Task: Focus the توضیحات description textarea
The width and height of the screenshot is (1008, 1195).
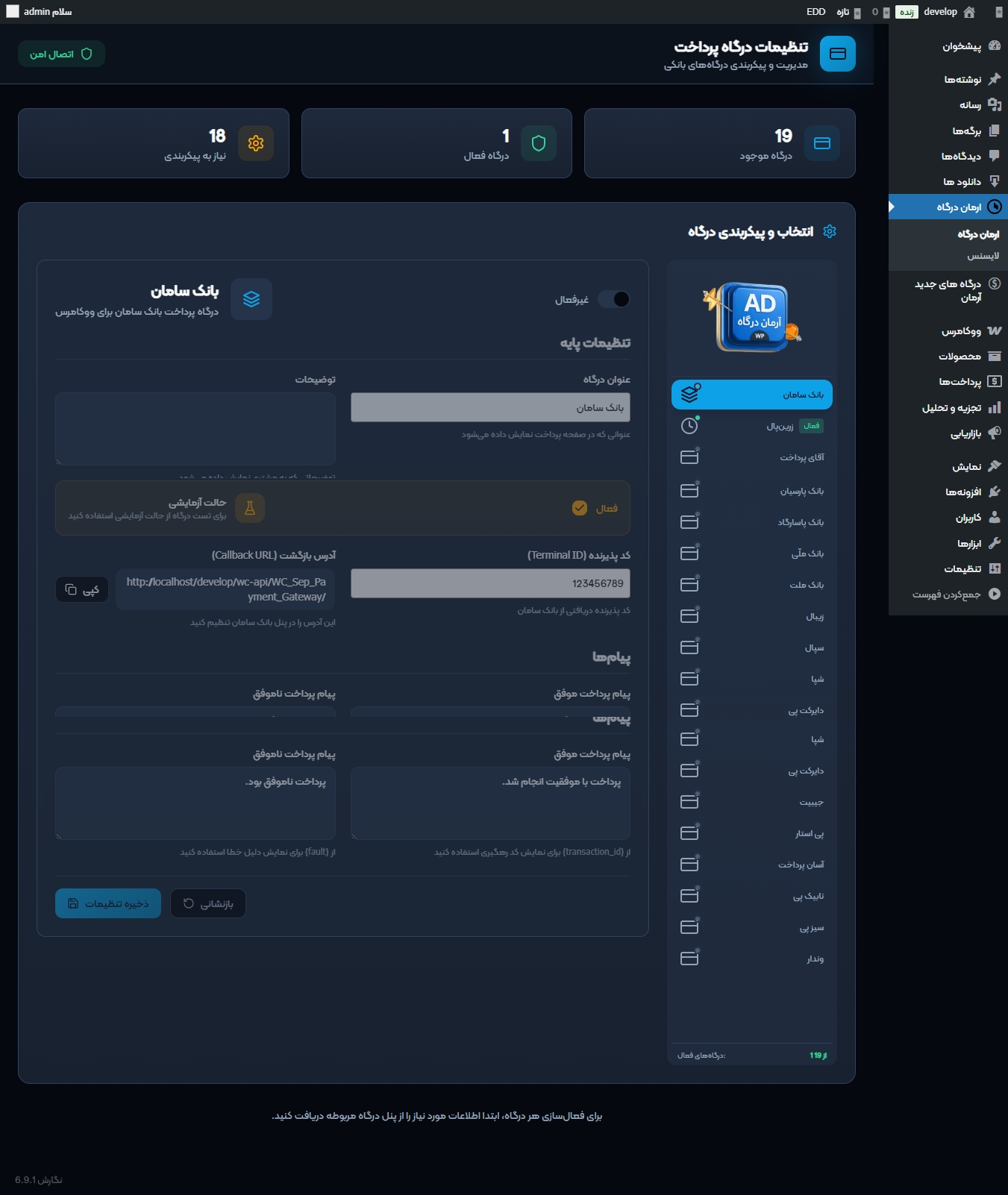Action: pos(195,429)
